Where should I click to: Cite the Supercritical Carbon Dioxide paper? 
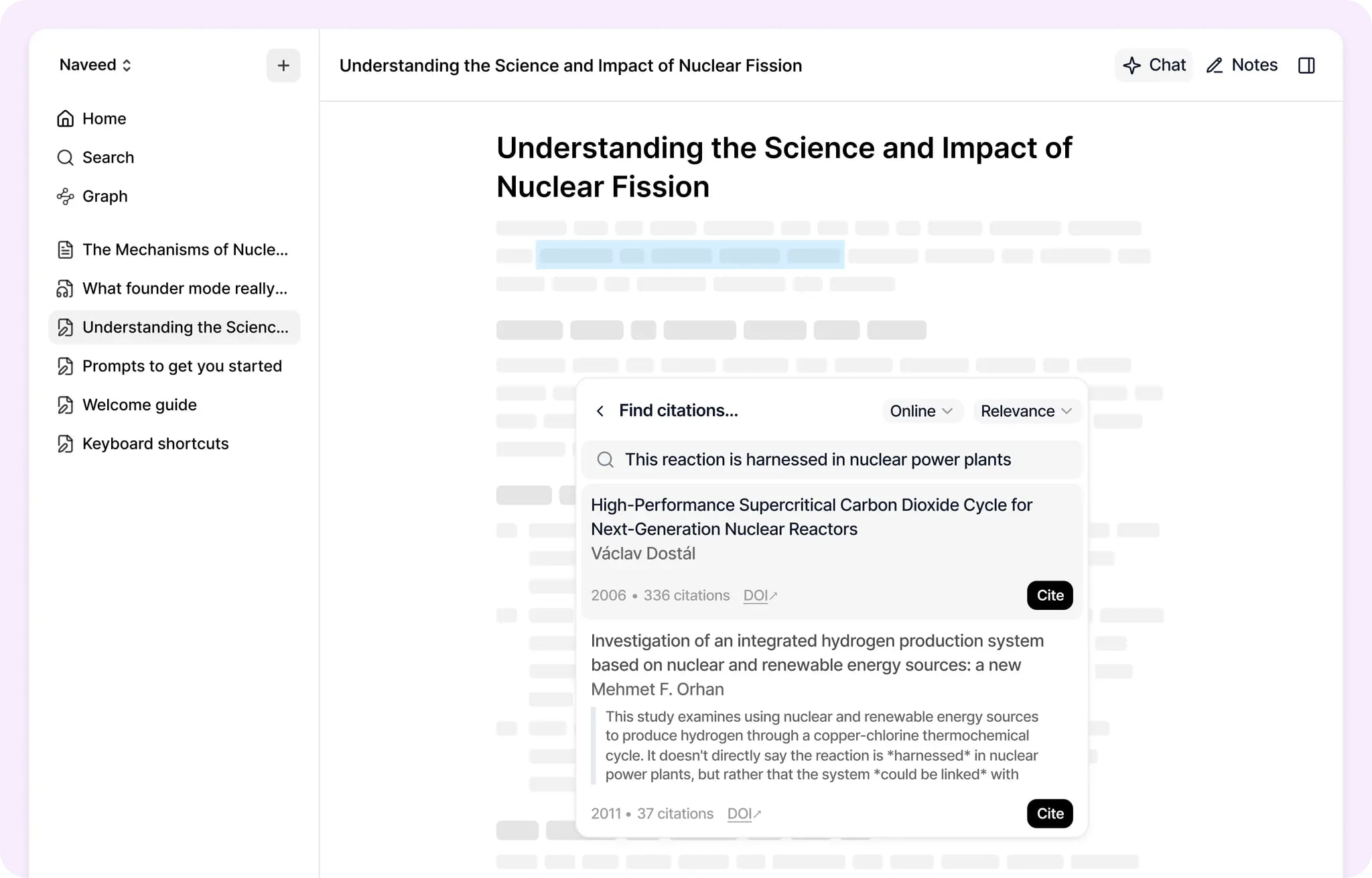[1049, 595]
